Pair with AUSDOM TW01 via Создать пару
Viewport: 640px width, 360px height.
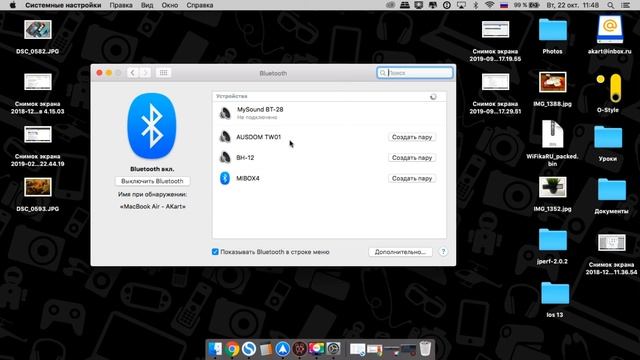(412, 137)
